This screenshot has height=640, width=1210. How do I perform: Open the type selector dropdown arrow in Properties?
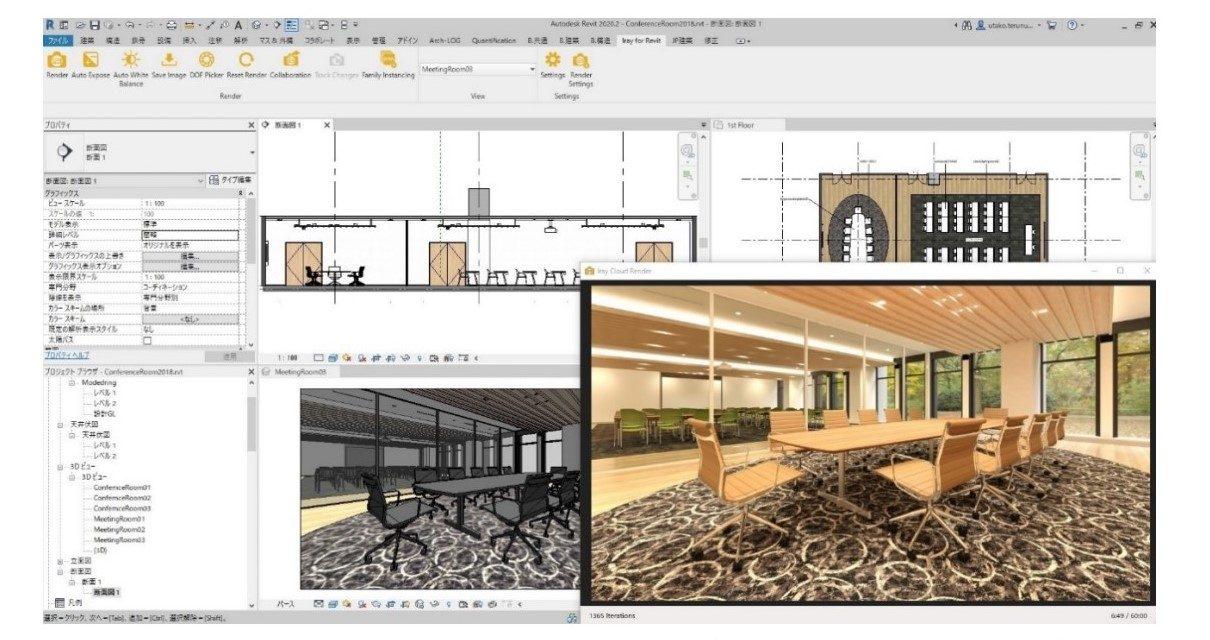click(x=252, y=153)
